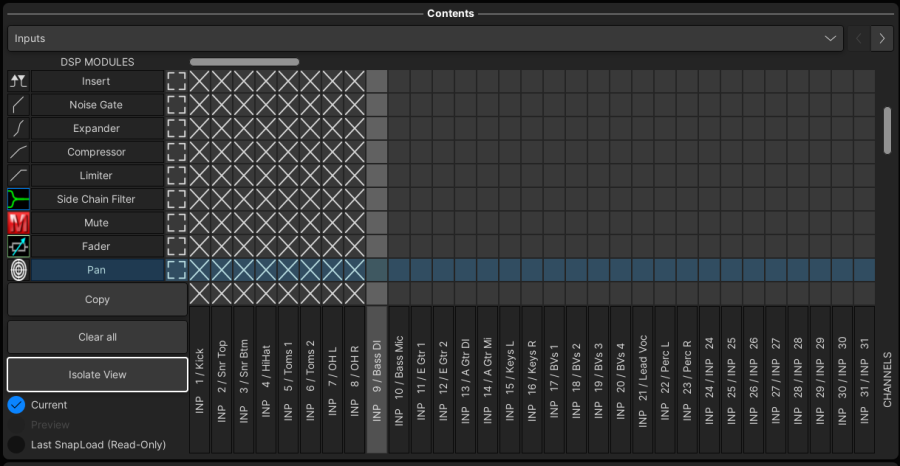900x466 pixels.
Task: Click the Limiter curve icon
Action: point(18,176)
